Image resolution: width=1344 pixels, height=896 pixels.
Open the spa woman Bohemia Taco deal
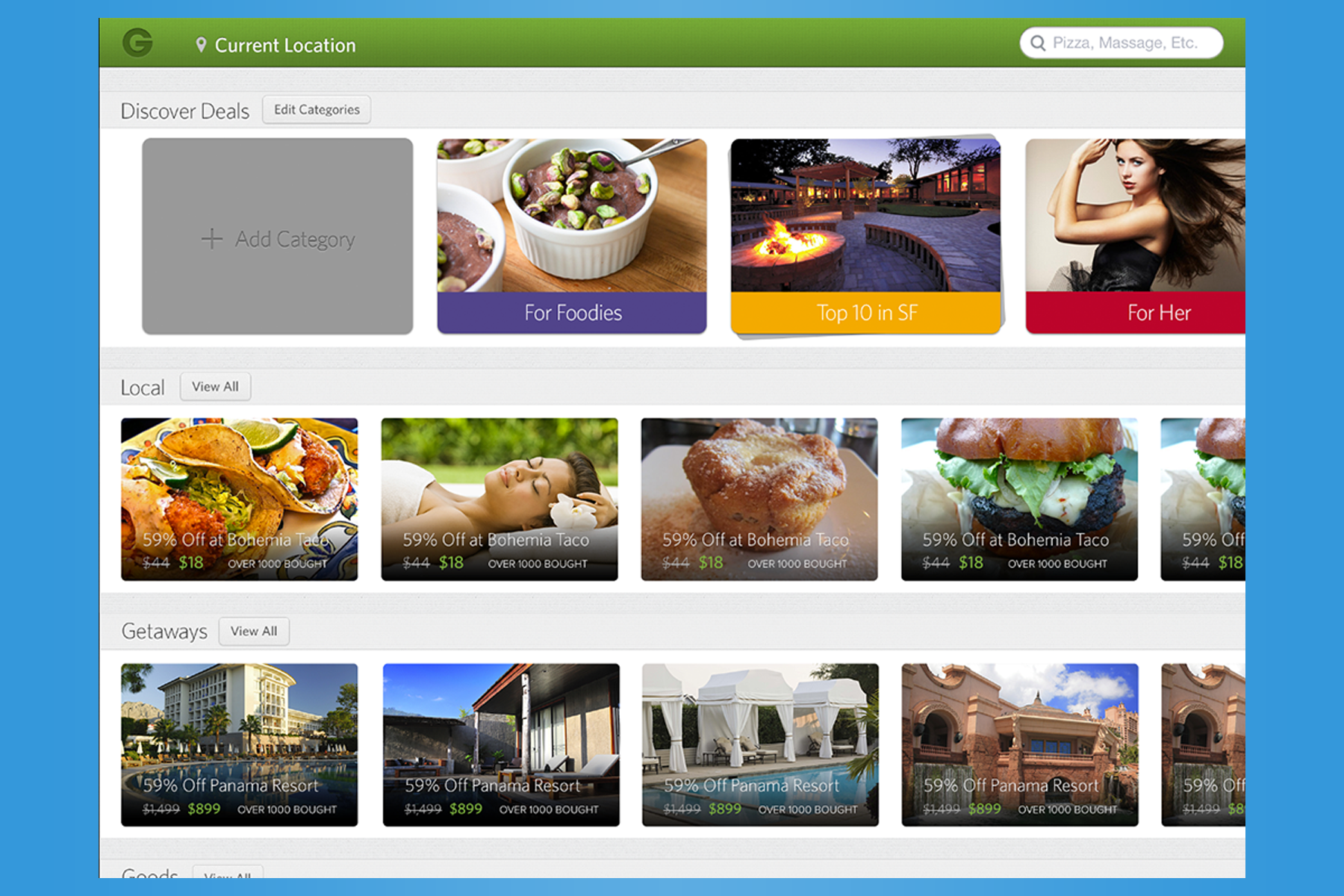[x=500, y=499]
